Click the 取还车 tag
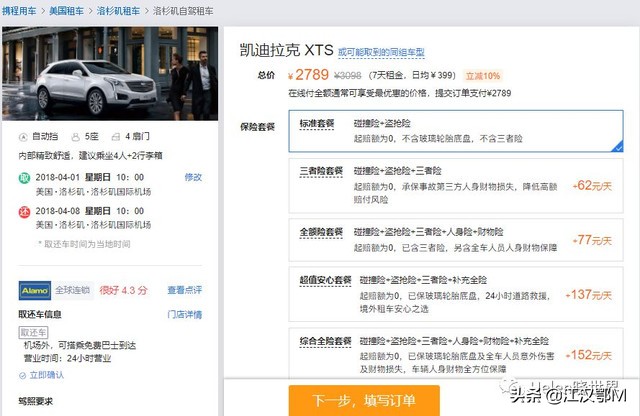 coord(33,332)
